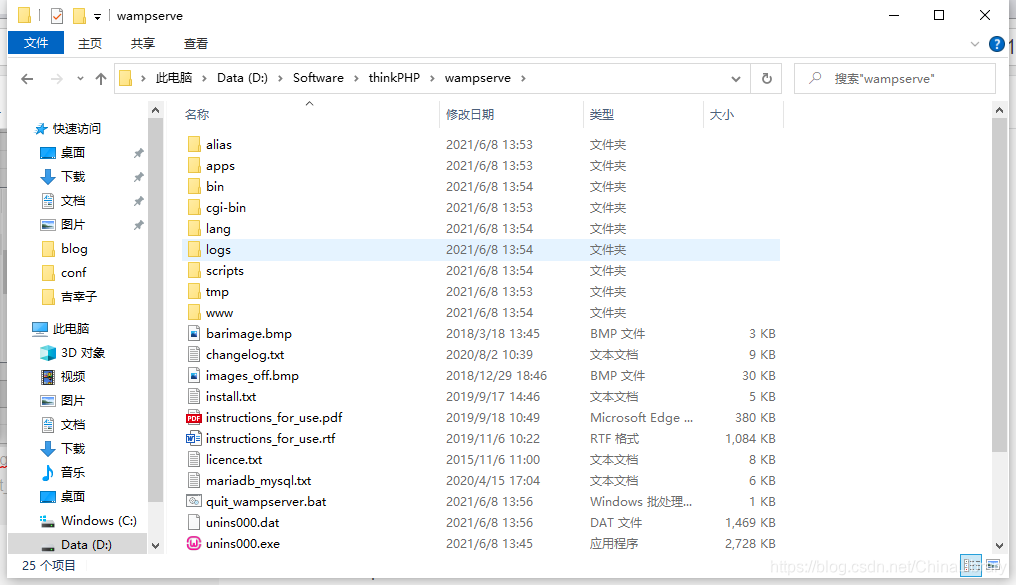Select 此电脑 in the navigation pane

[x=71, y=328]
